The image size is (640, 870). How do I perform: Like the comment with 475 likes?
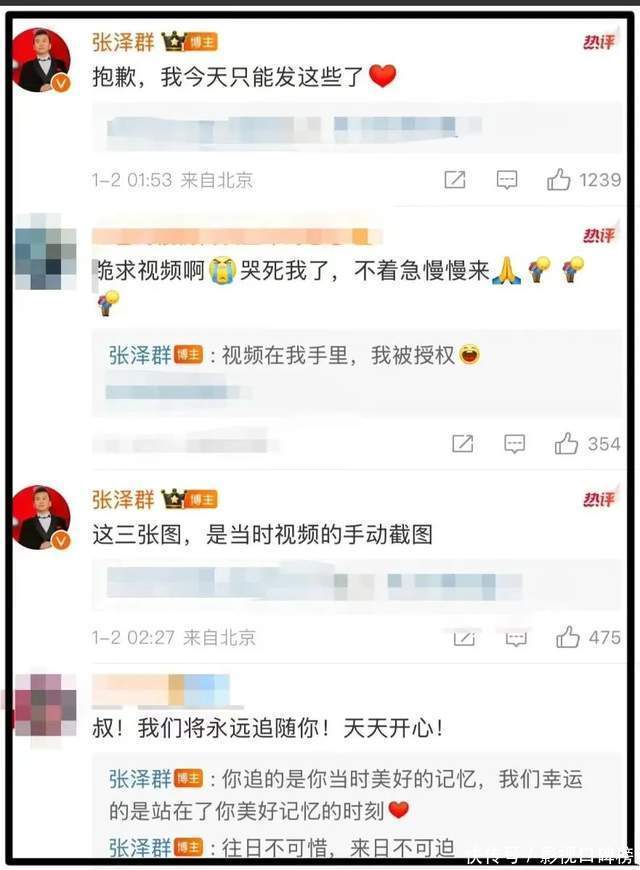(x=567, y=637)
